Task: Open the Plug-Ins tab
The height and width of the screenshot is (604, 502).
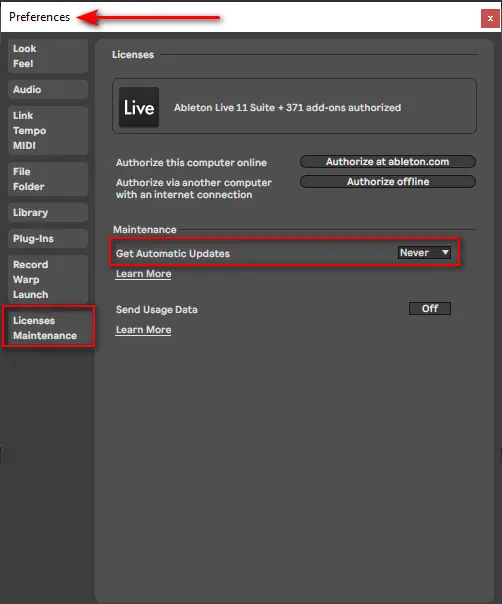Action: (48, 238)
